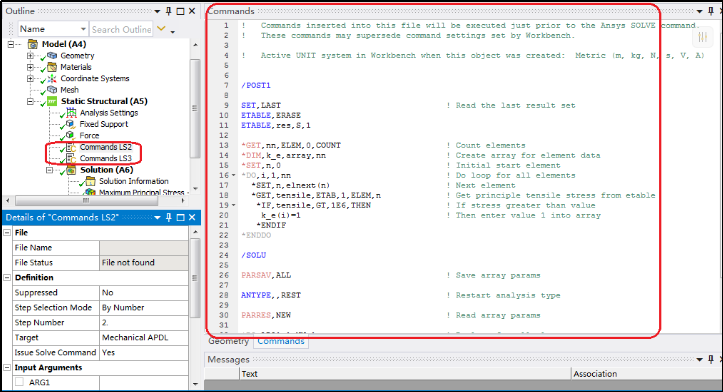The height and width of the screenshot is (392, 723).
Task: Select Solution Information in the tree
Action: pos(134,181)
